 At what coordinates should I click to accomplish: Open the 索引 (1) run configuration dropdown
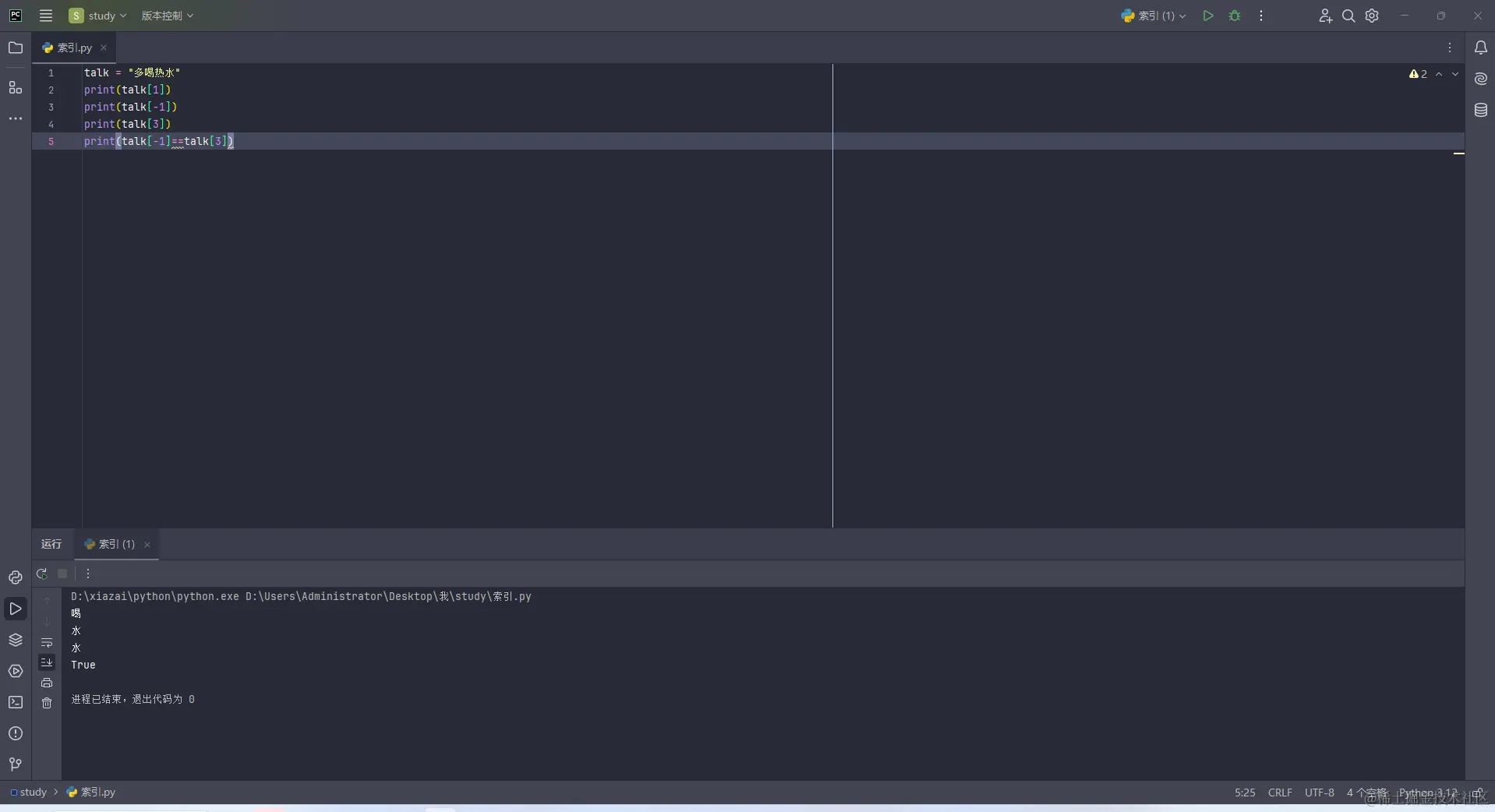pyautogui.click(x=1154, y=16)
